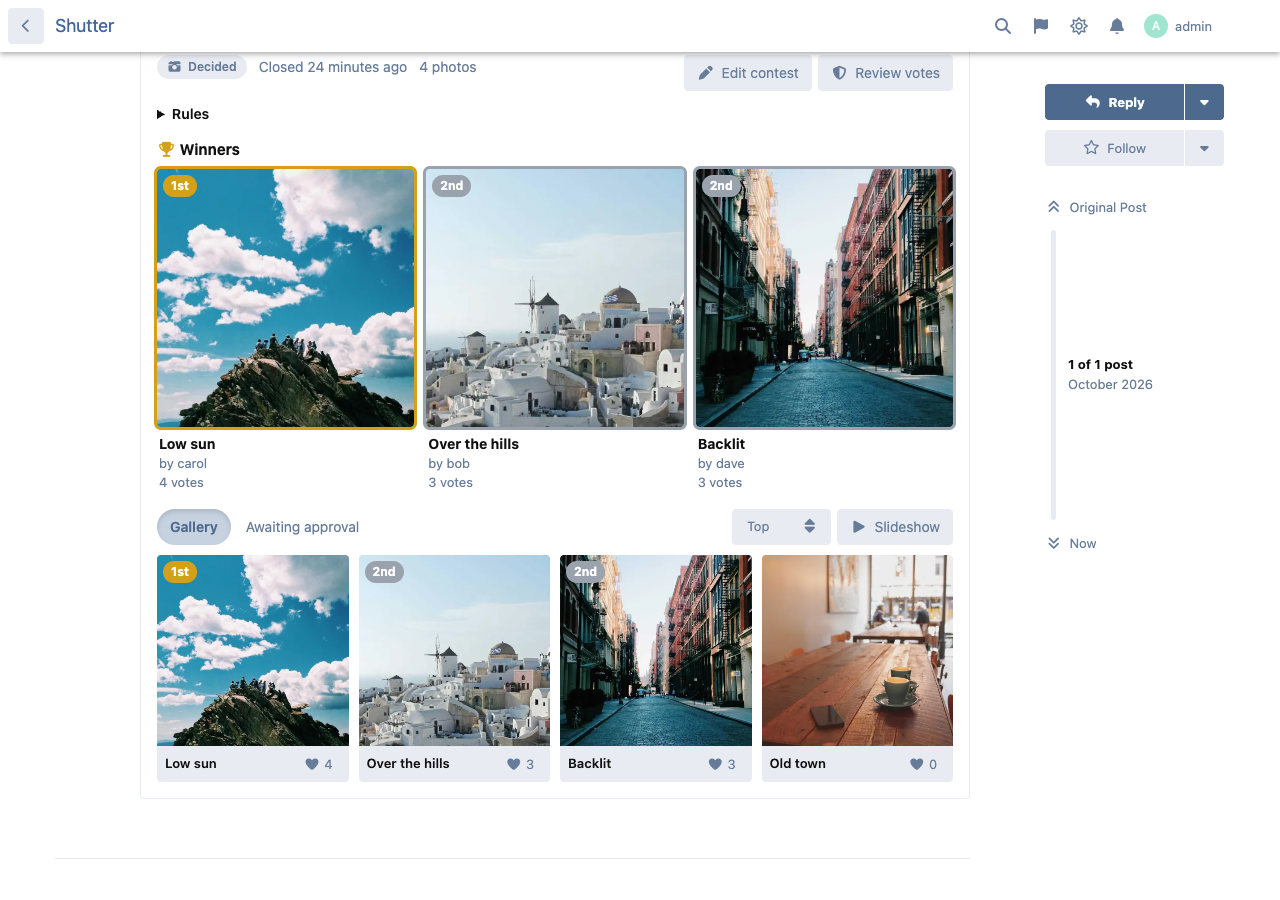The image size is (1280, 900).
Task: Like the Low sun photo heart
Action: (312, 764)
